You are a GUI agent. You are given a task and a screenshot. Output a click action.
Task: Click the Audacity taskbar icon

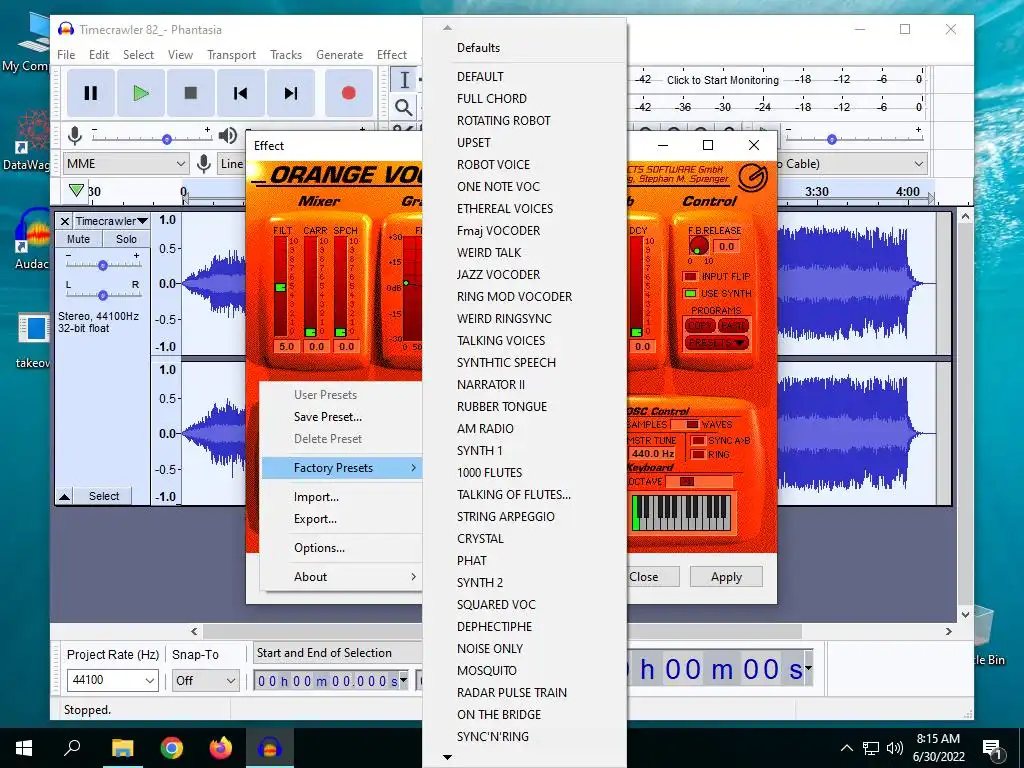(x=270, y=748)
